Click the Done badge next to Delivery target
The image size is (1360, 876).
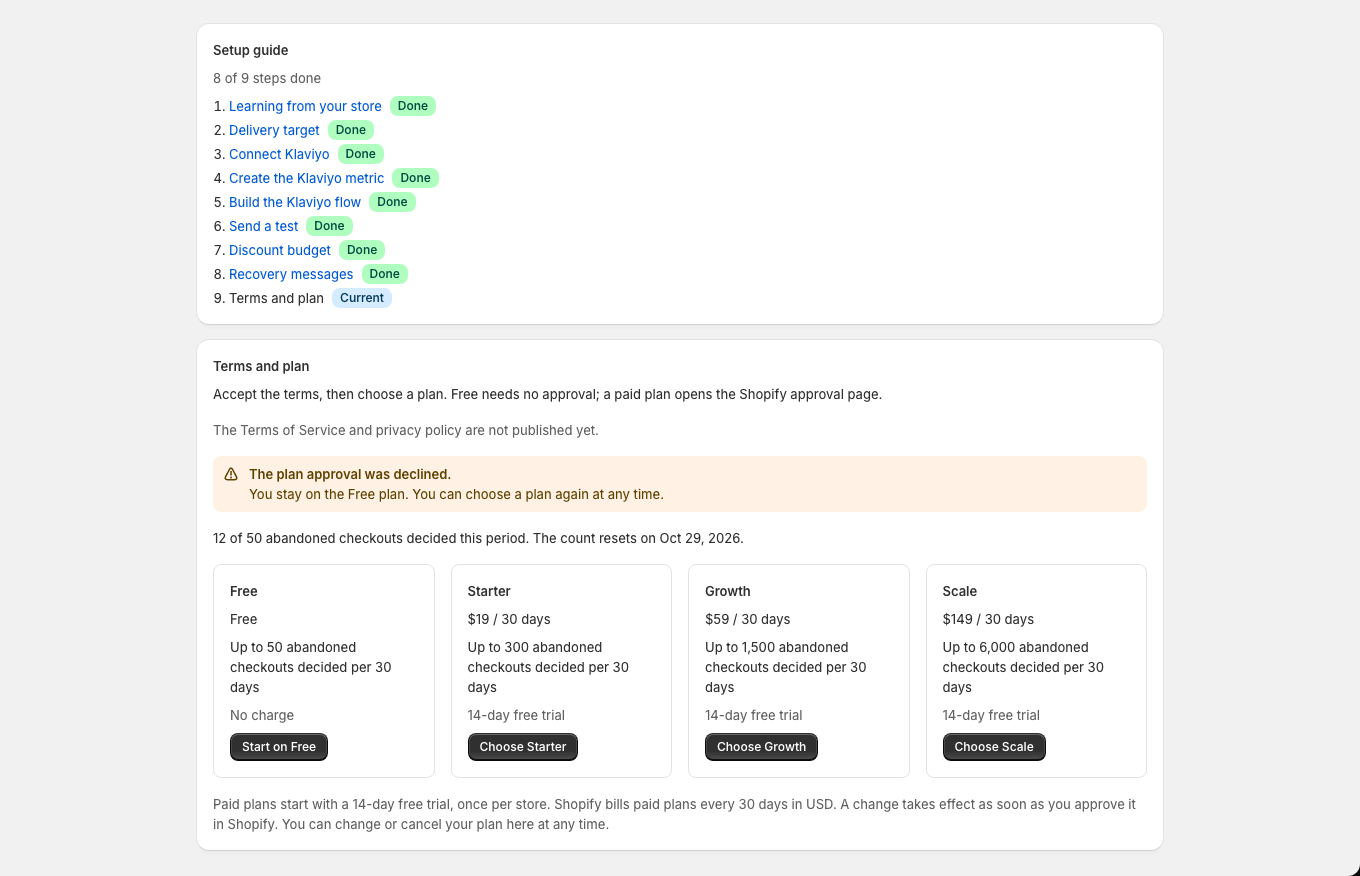tap(351, 130)
